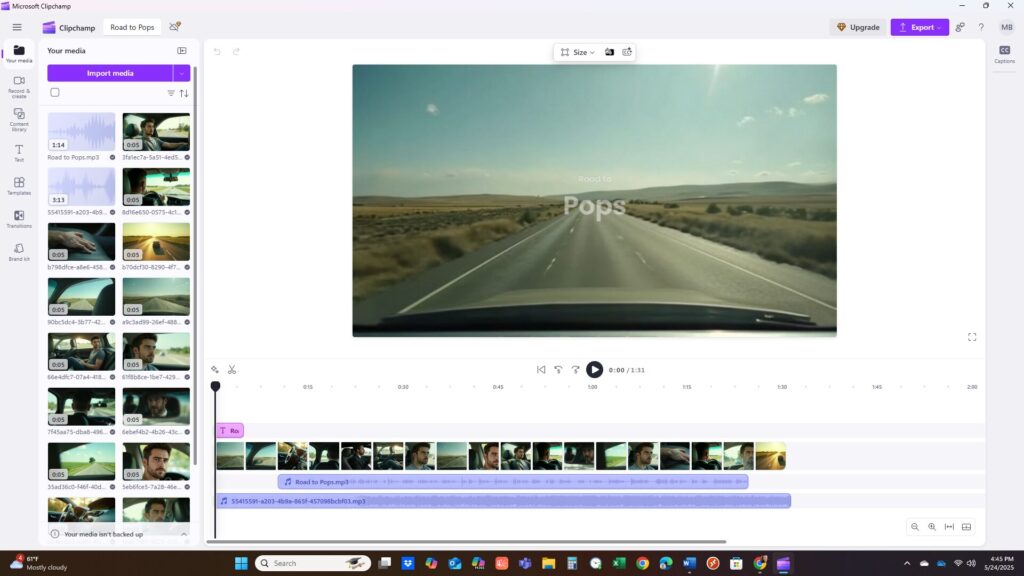Fit the timeline to screen width

point(949,527)
